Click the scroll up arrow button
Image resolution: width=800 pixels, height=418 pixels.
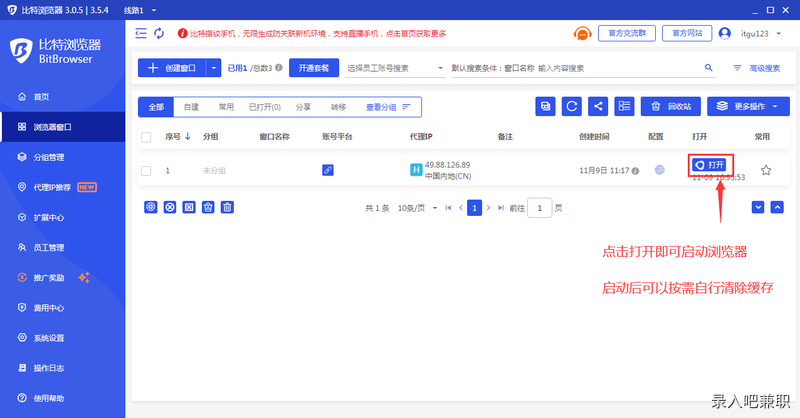(777, 207)
